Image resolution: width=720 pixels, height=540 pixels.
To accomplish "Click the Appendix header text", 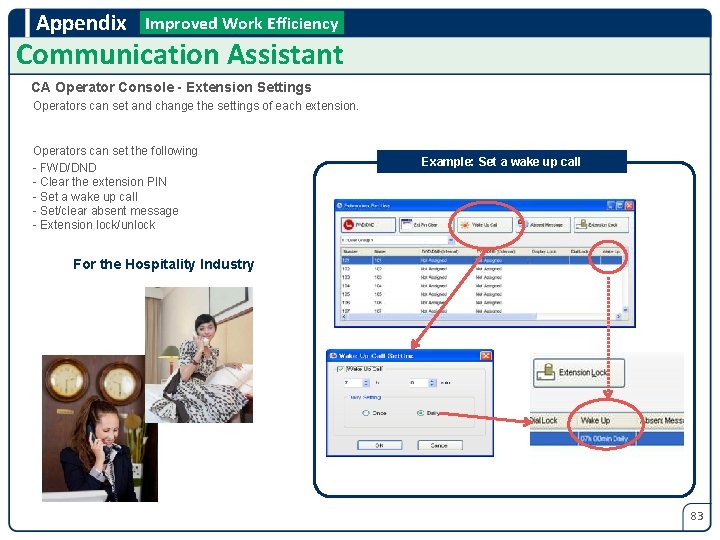I will point(81,23).
